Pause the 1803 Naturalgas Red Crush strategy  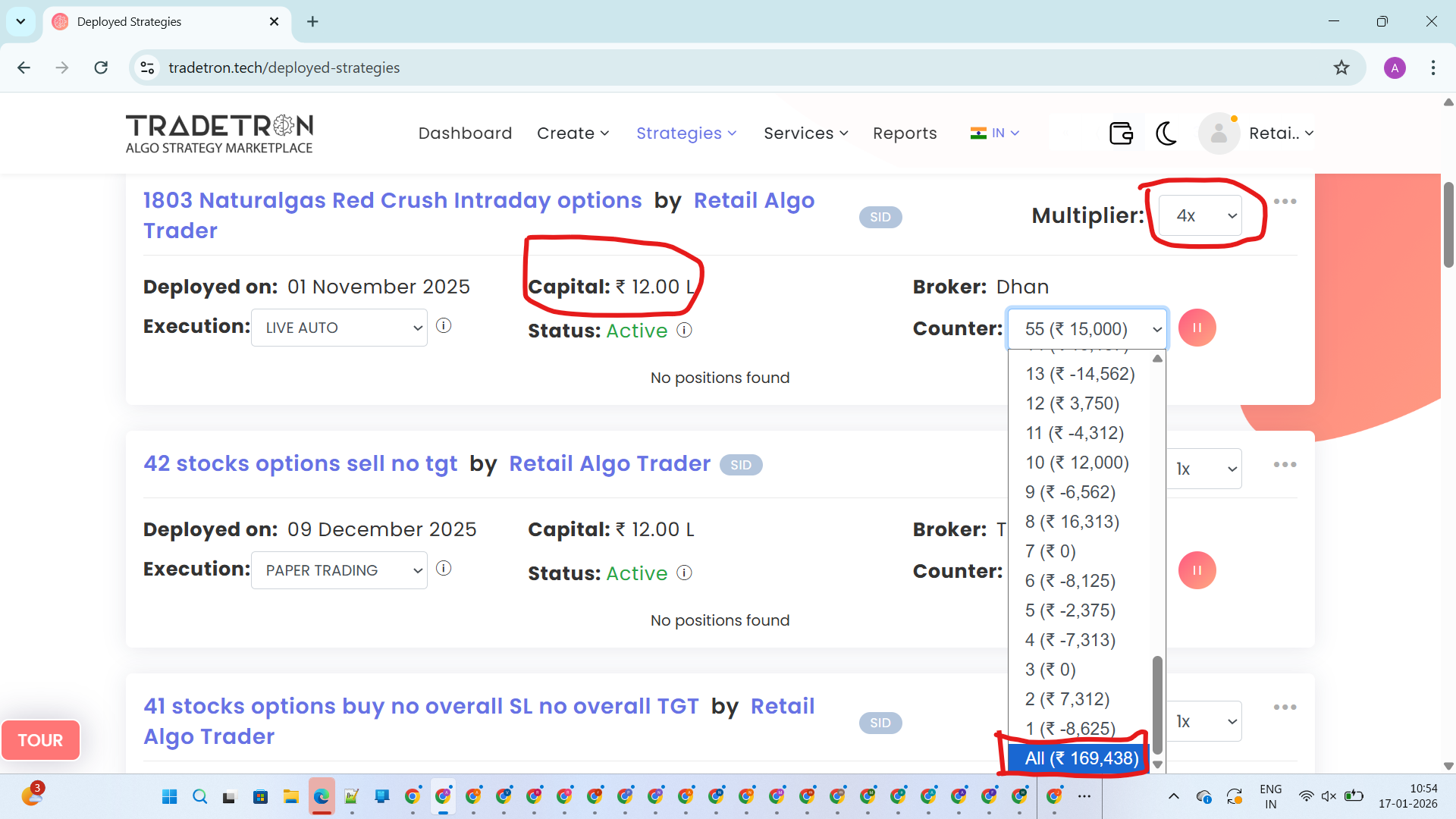1197,328
